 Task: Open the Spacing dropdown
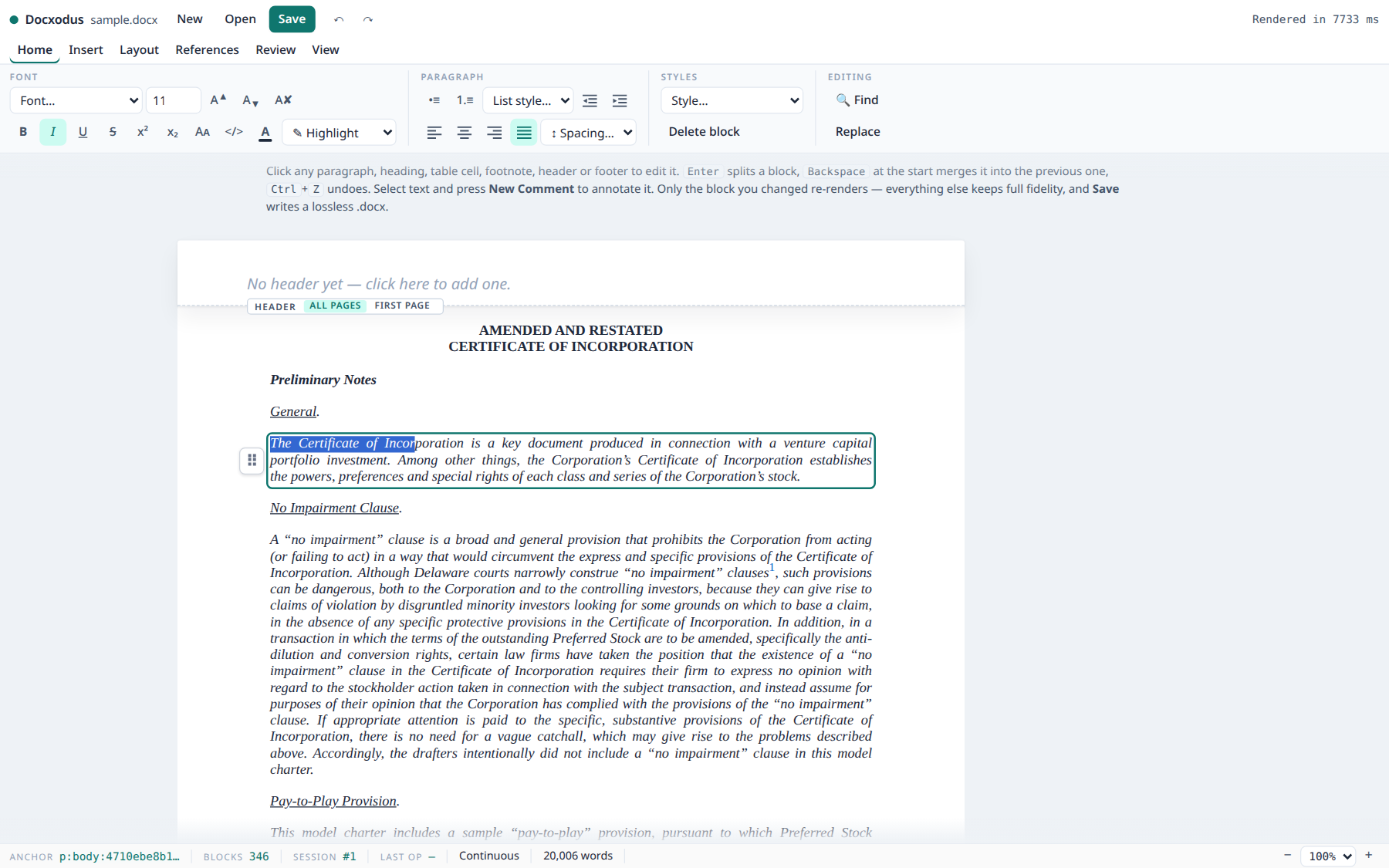tap(589, 133)
